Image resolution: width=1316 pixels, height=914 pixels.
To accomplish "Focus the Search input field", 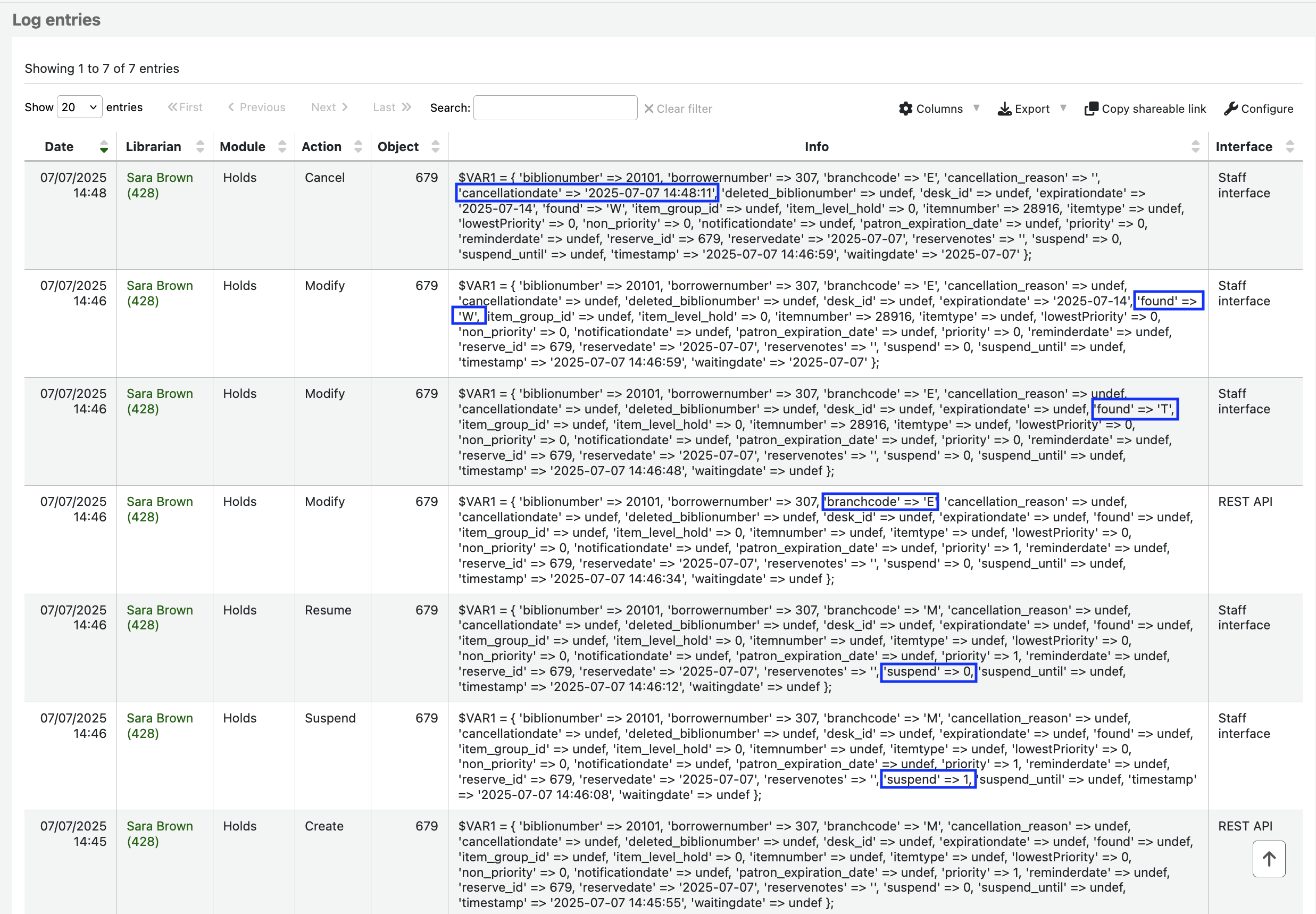I will coord(555,107).
